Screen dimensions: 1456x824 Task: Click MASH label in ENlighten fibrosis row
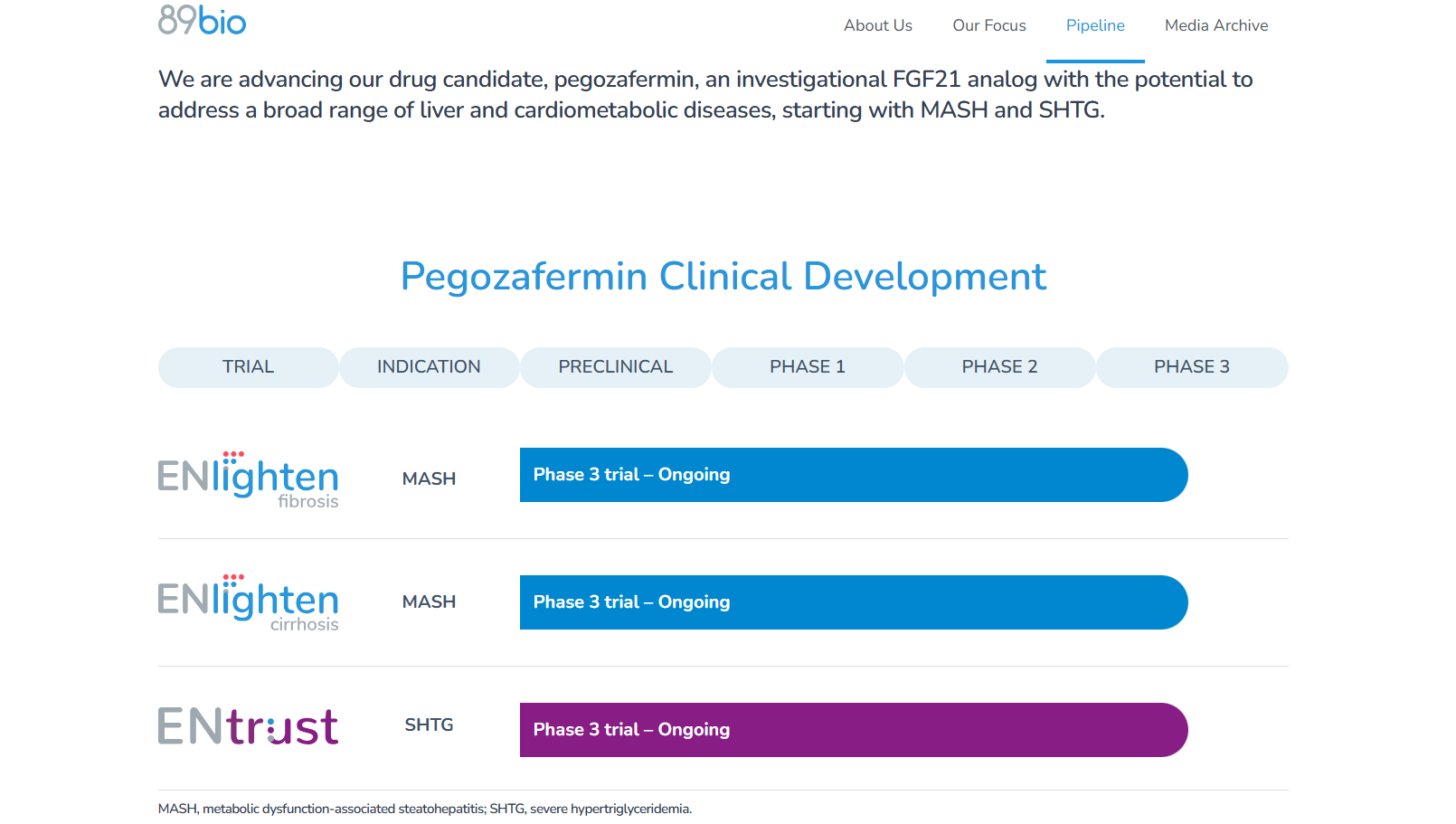point(429,479)
